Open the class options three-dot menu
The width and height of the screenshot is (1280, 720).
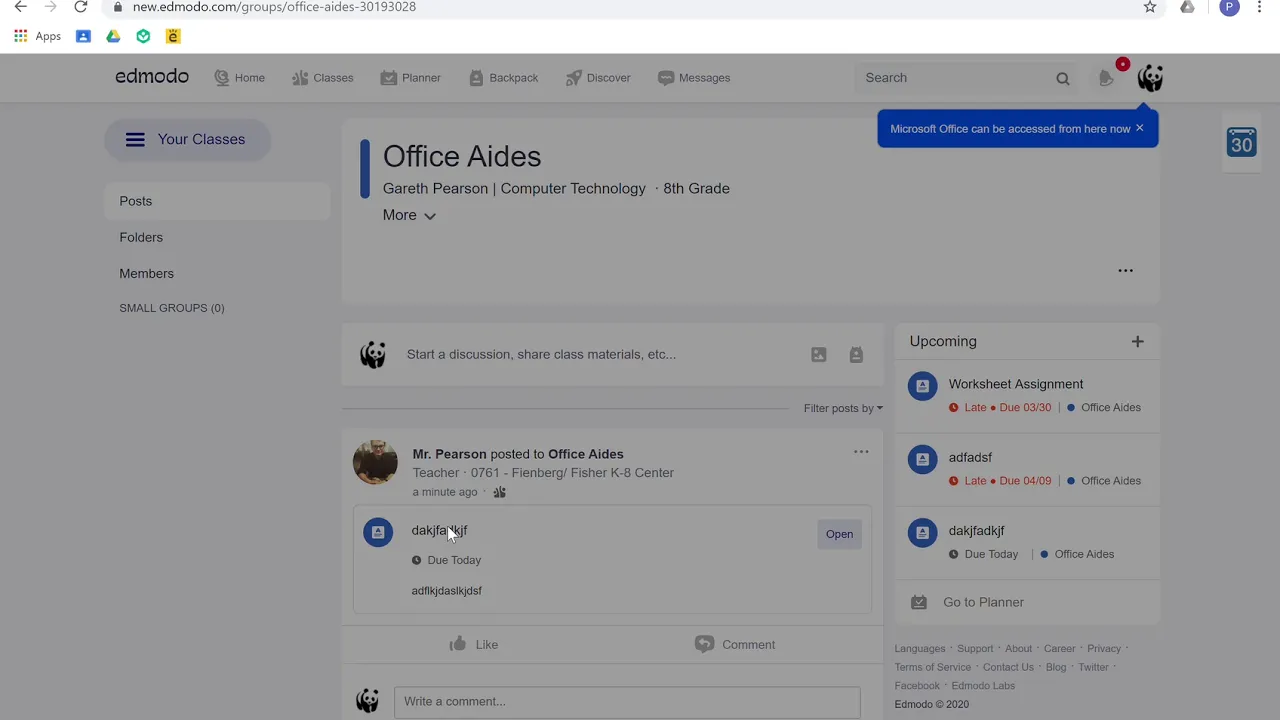1125,270
